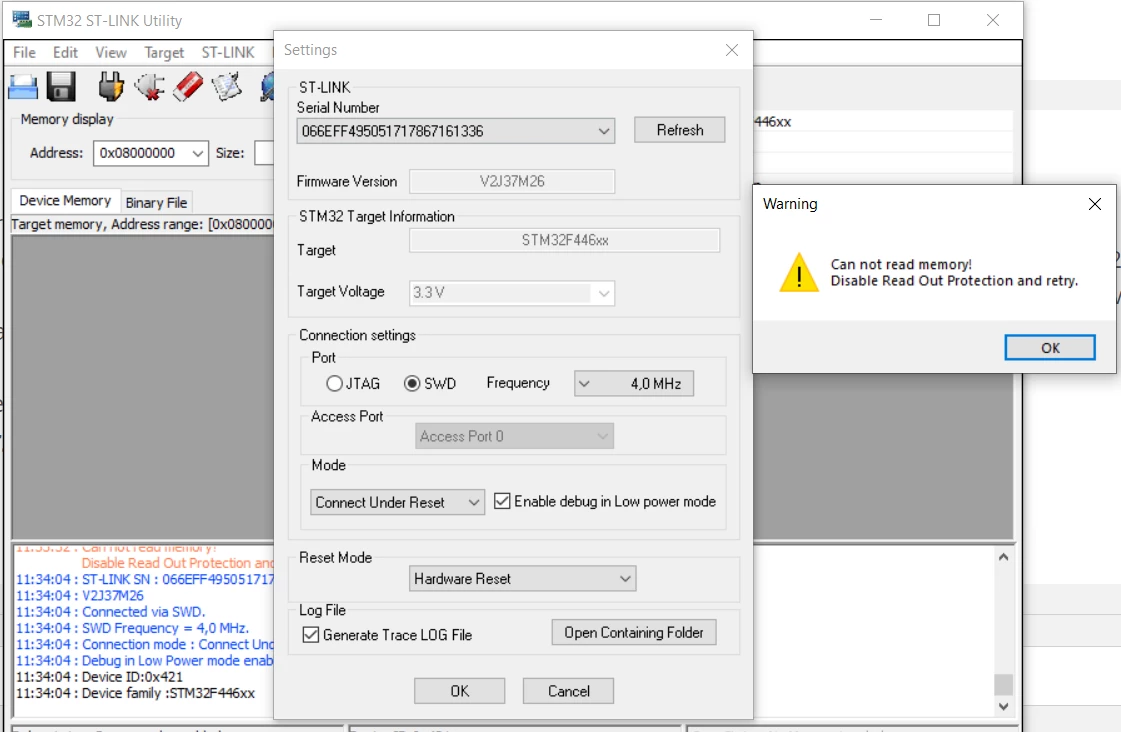Switch to the Binary File tab
This screenshot has height=732, width=1121.
coord(156,202)
